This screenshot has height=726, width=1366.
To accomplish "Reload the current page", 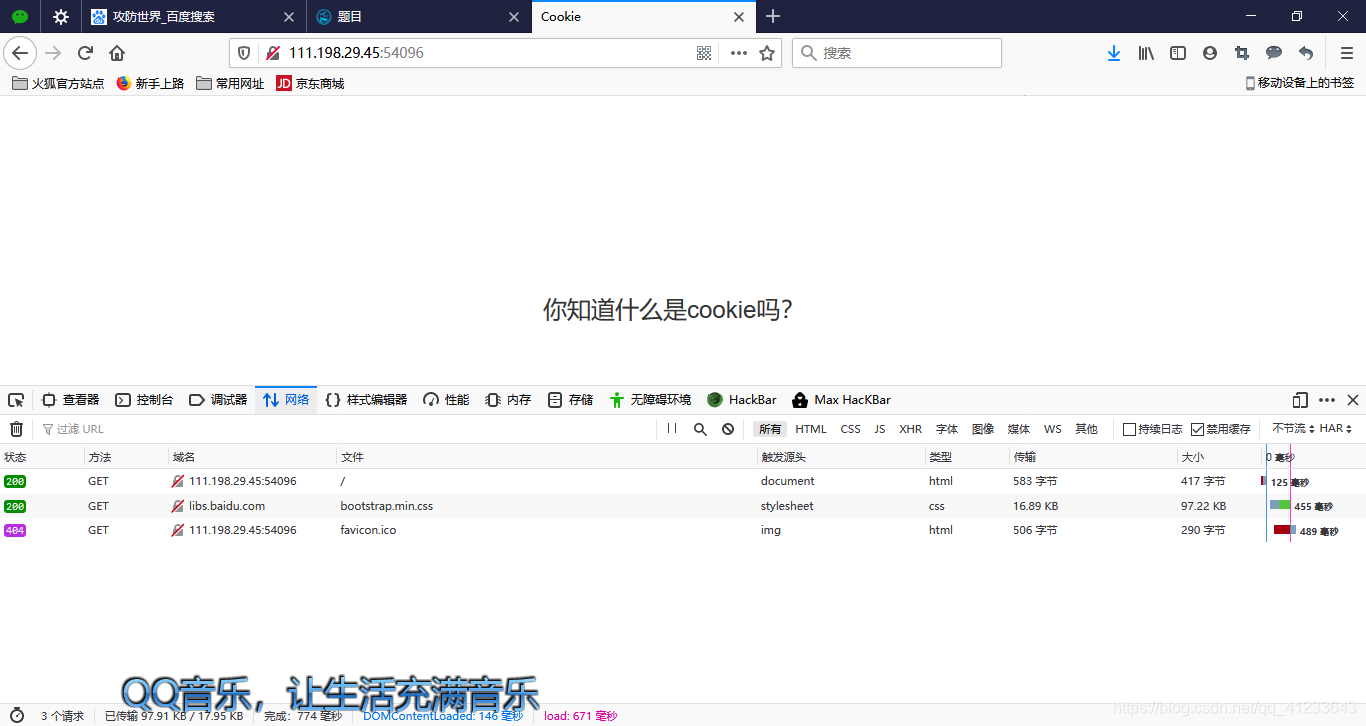I will [x=85, y=53].
